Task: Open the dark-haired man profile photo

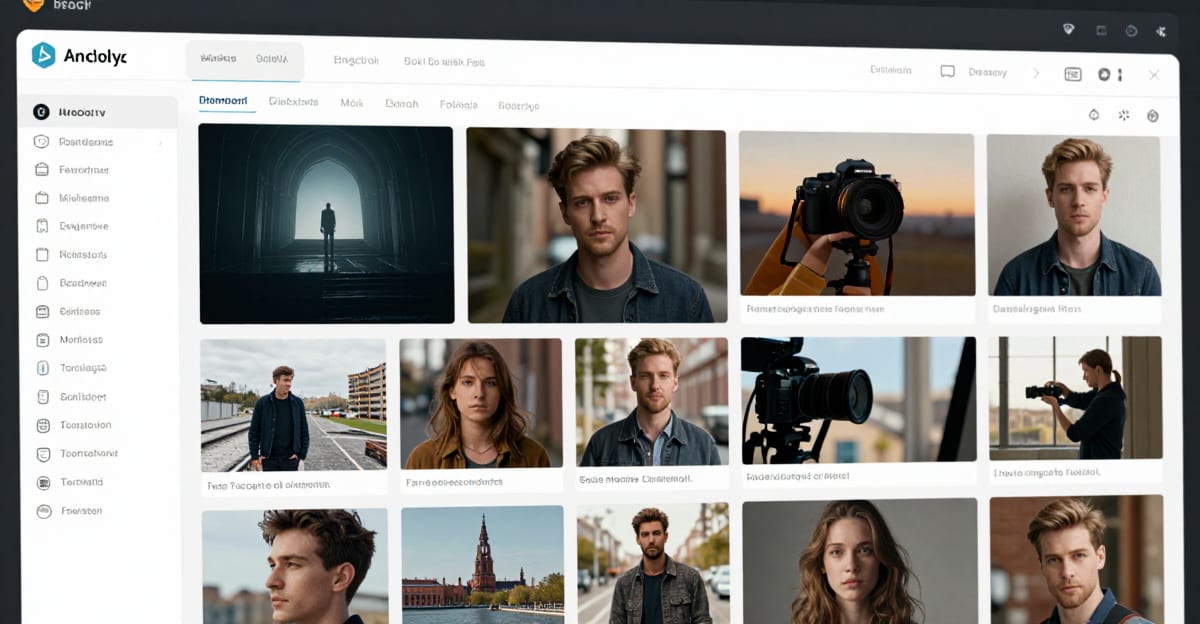Action: coord(295,566)
